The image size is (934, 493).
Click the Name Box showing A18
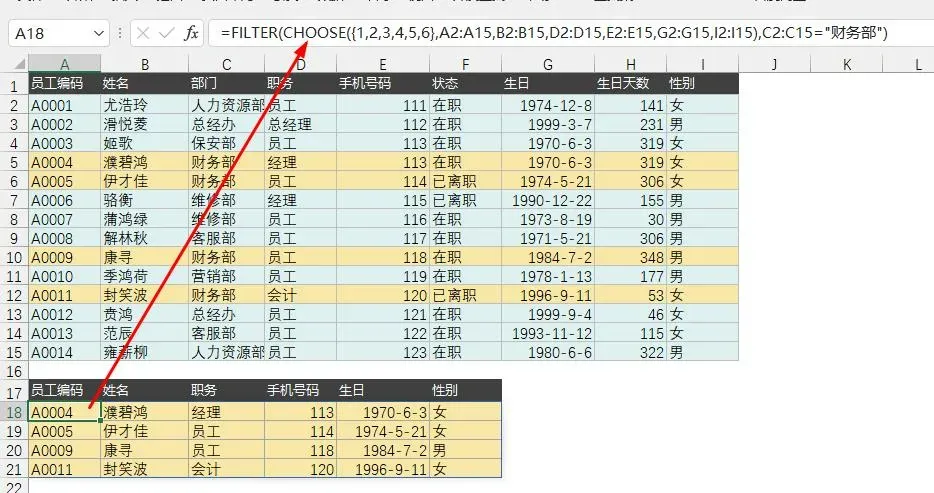pyautogui.click(x=58, y=33)
